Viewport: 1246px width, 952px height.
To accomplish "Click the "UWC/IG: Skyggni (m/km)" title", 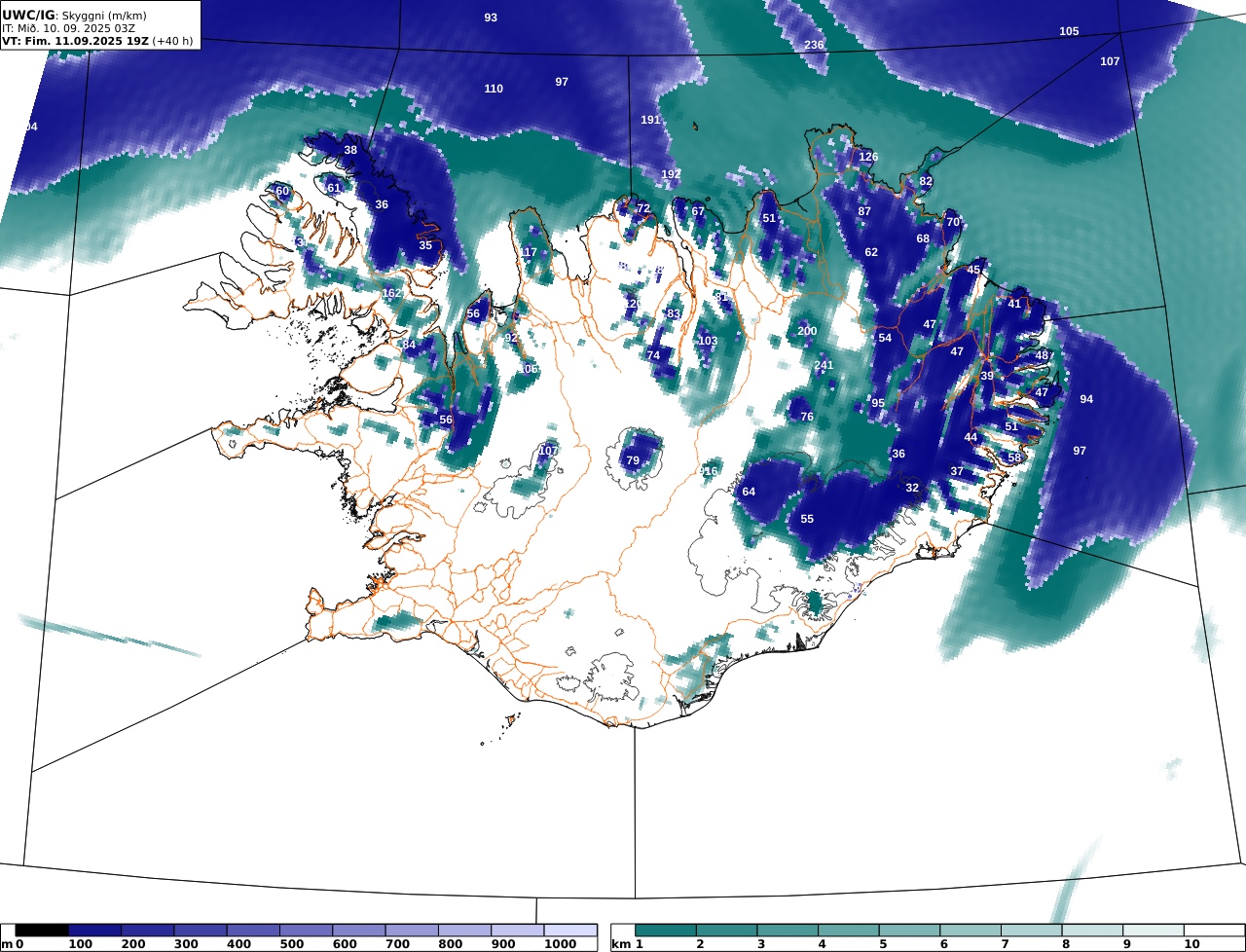I will coord(74,16).
